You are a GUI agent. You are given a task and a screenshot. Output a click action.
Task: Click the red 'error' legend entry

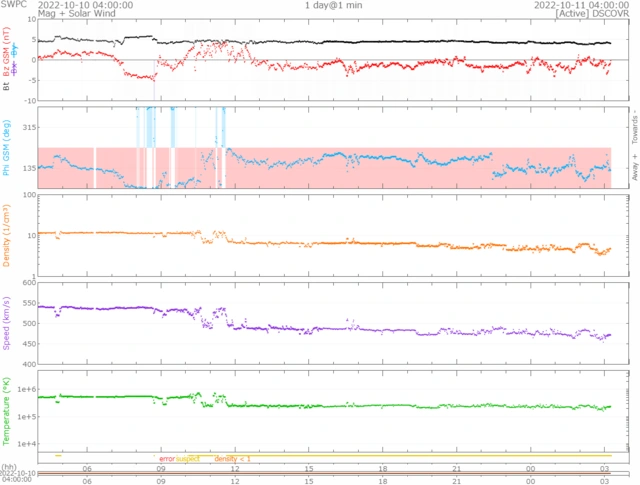coord(166,459)
